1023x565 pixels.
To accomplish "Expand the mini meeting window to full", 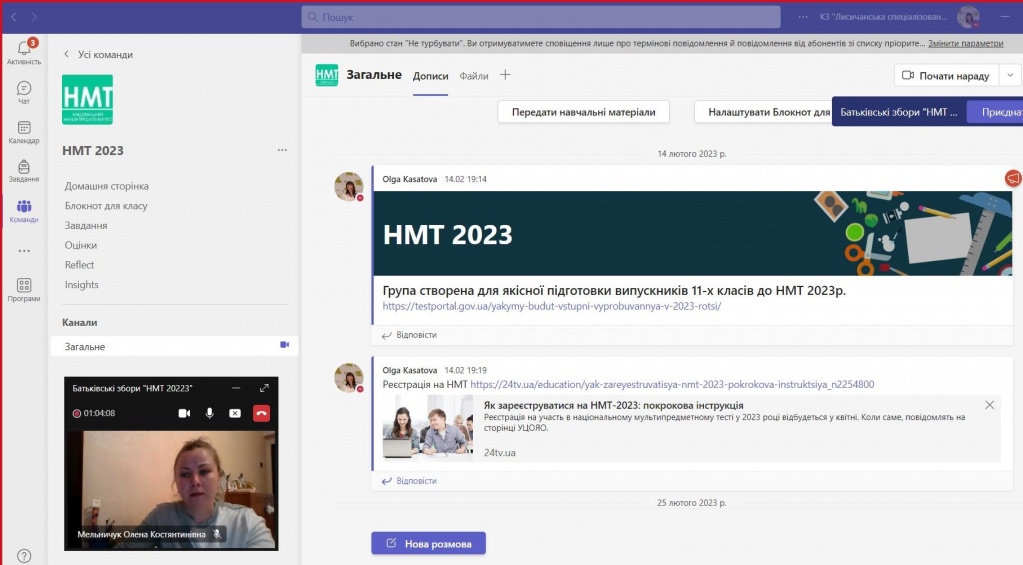I will click(x=264, y=388).
